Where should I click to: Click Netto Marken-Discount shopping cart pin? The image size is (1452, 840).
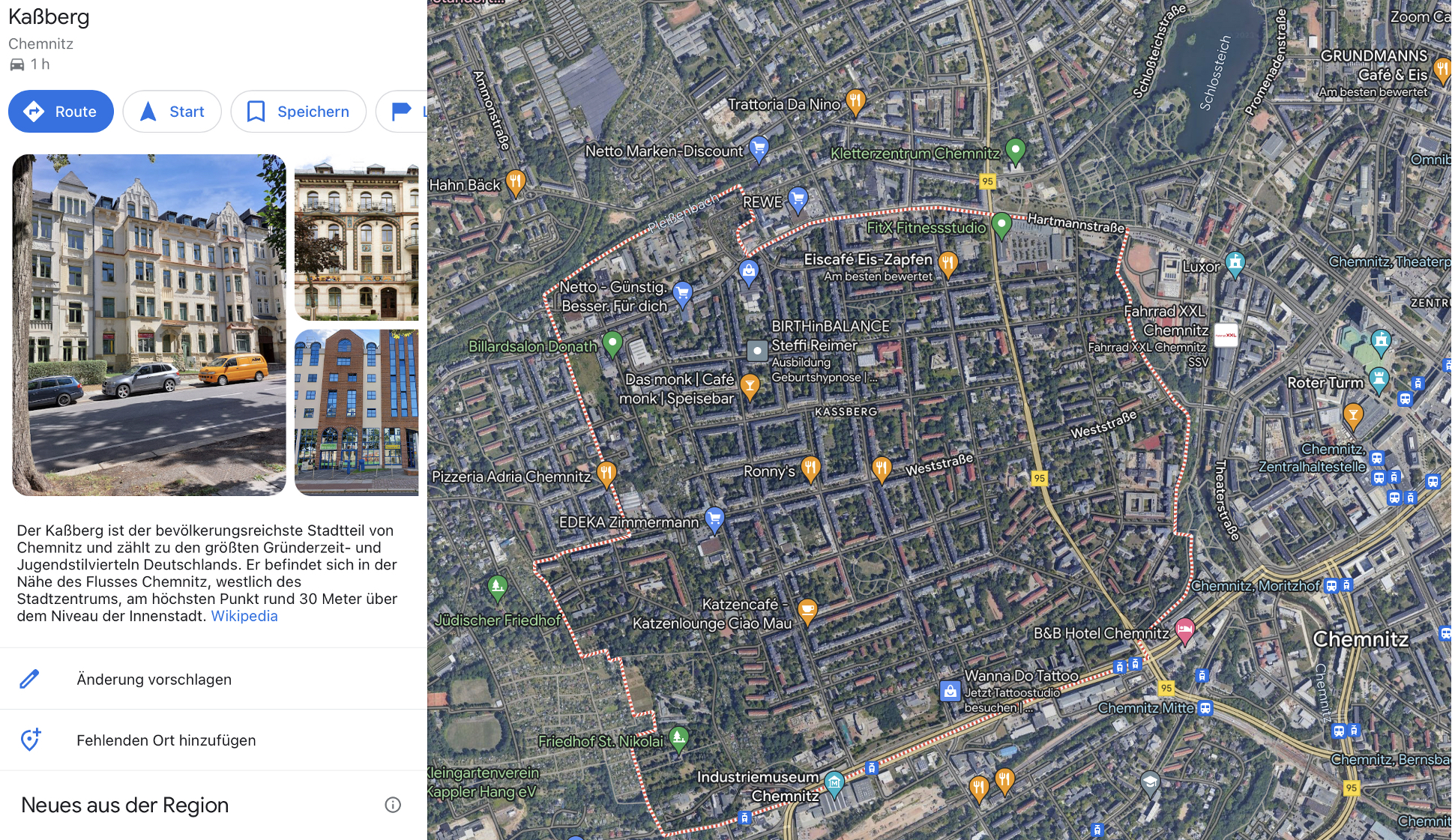click(759, 148)
